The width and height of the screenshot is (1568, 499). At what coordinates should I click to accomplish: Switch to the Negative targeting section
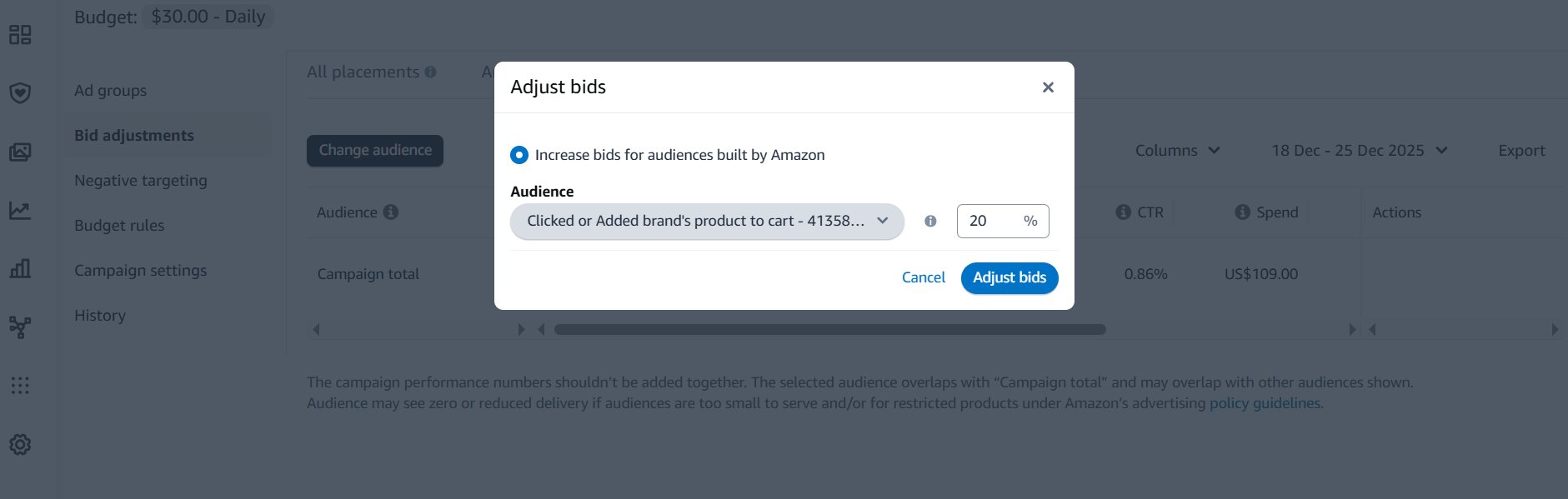pyautogui.click(x=140, y=180)
